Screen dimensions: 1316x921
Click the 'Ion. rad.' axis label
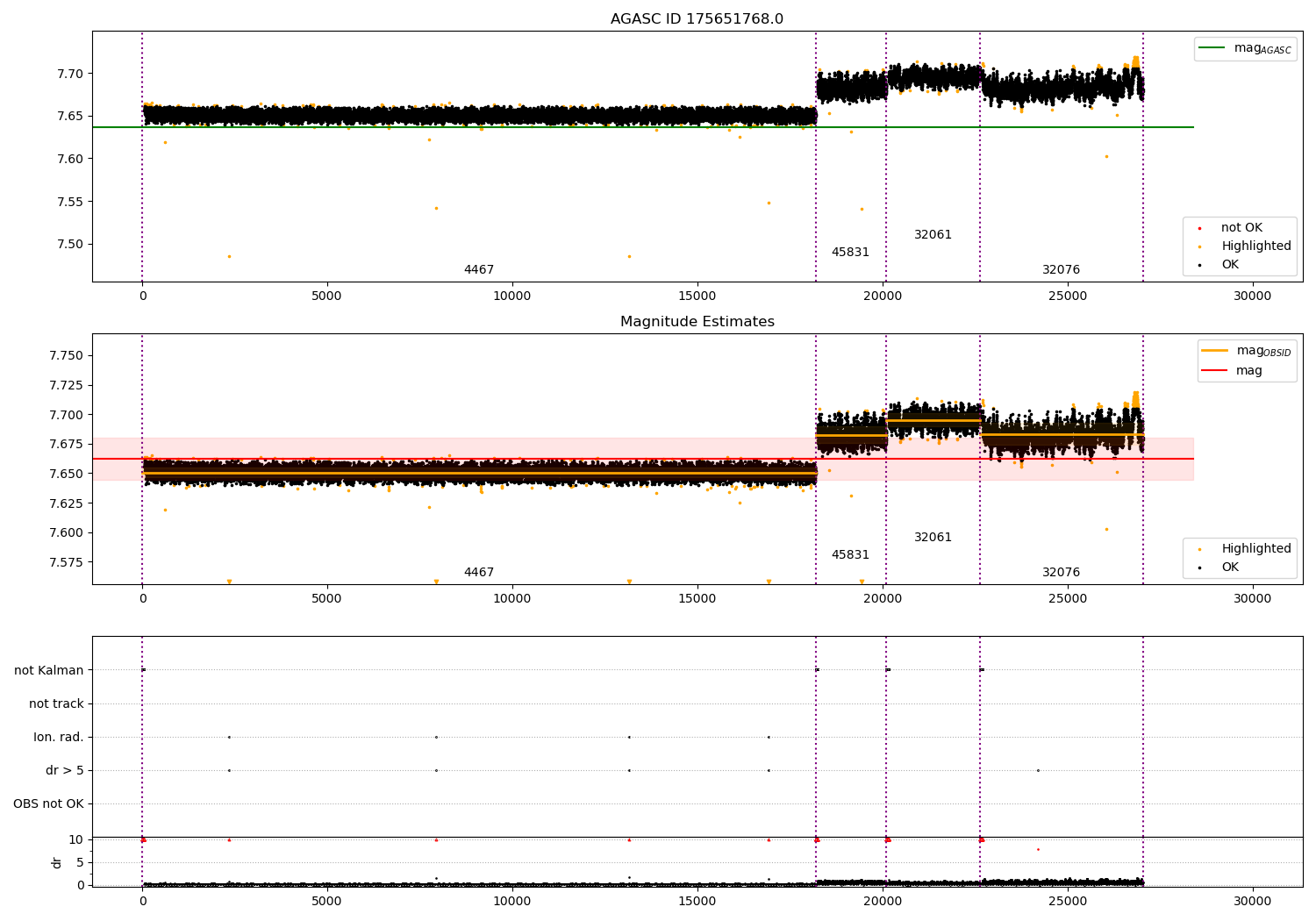point(59,737)
